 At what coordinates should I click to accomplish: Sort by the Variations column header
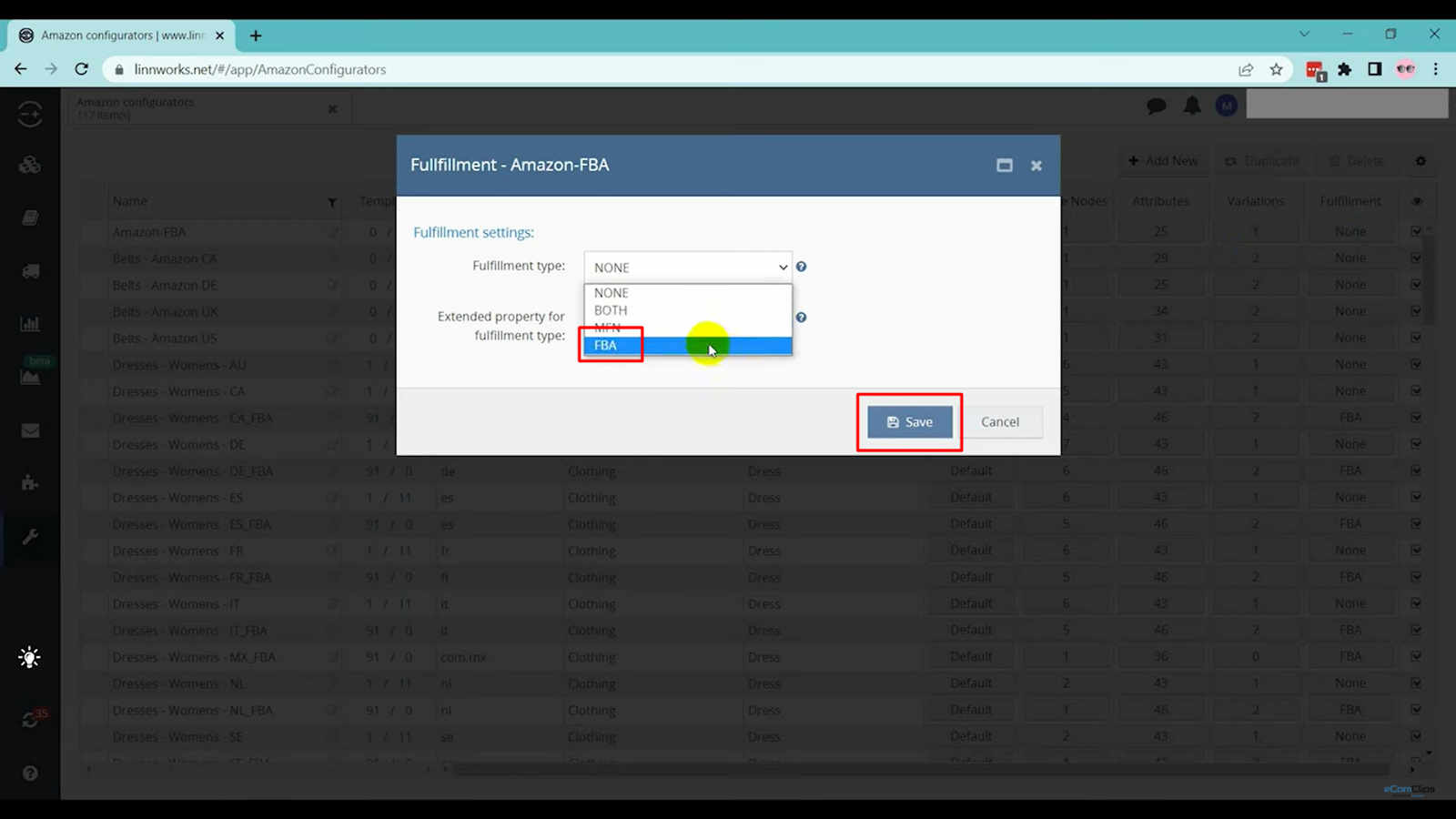(x=1256, y=201)
